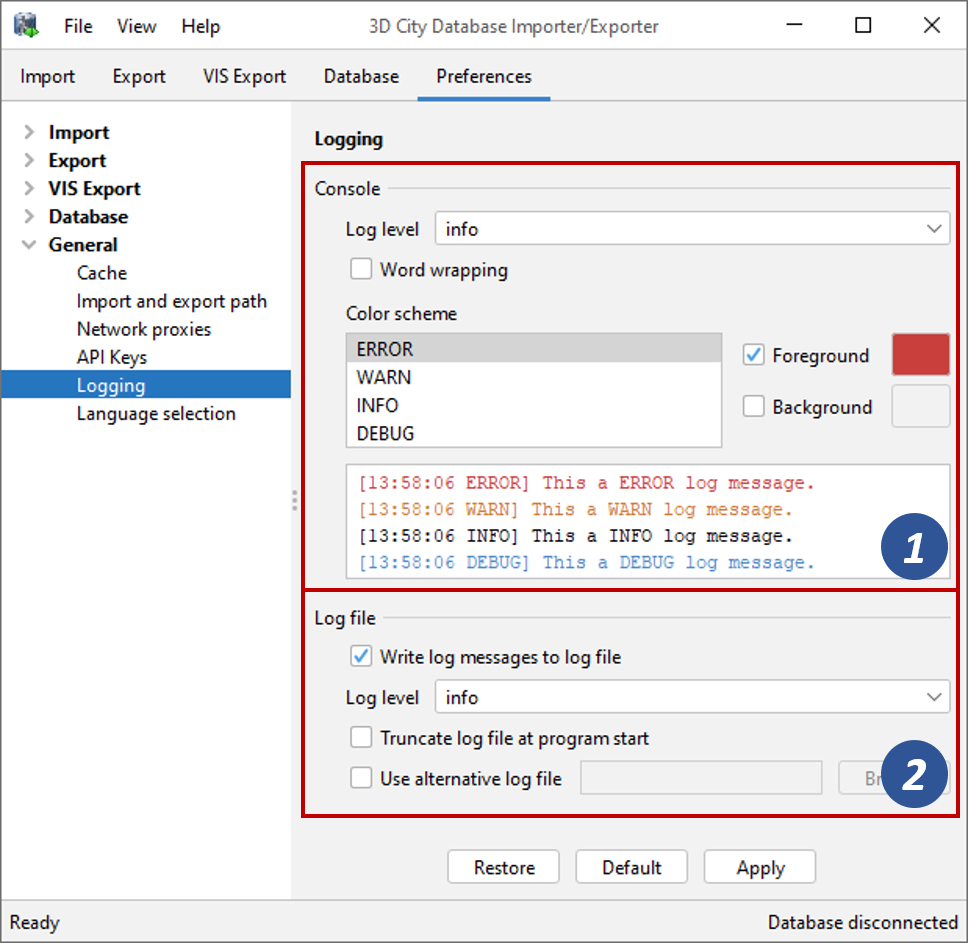The image size is (968, 943).
Task: Click the Import tree node label
Action: (x=79, y=132)
